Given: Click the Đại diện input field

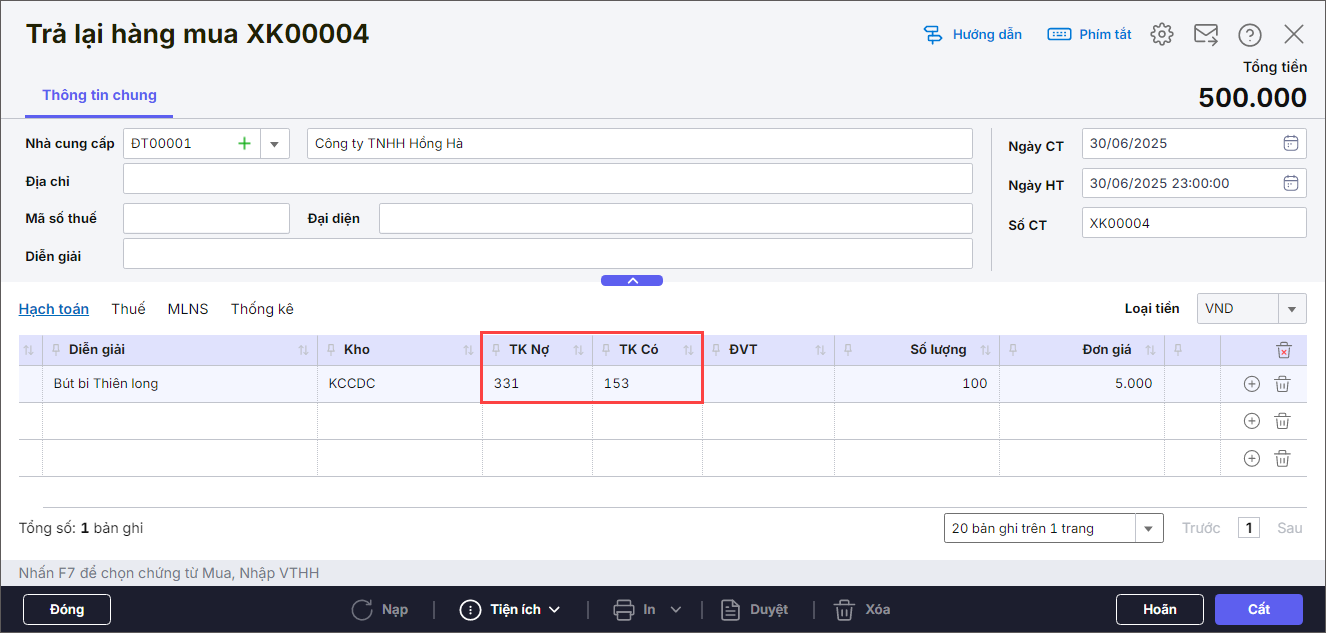Looking at the screenshot, I should point(676,218).
